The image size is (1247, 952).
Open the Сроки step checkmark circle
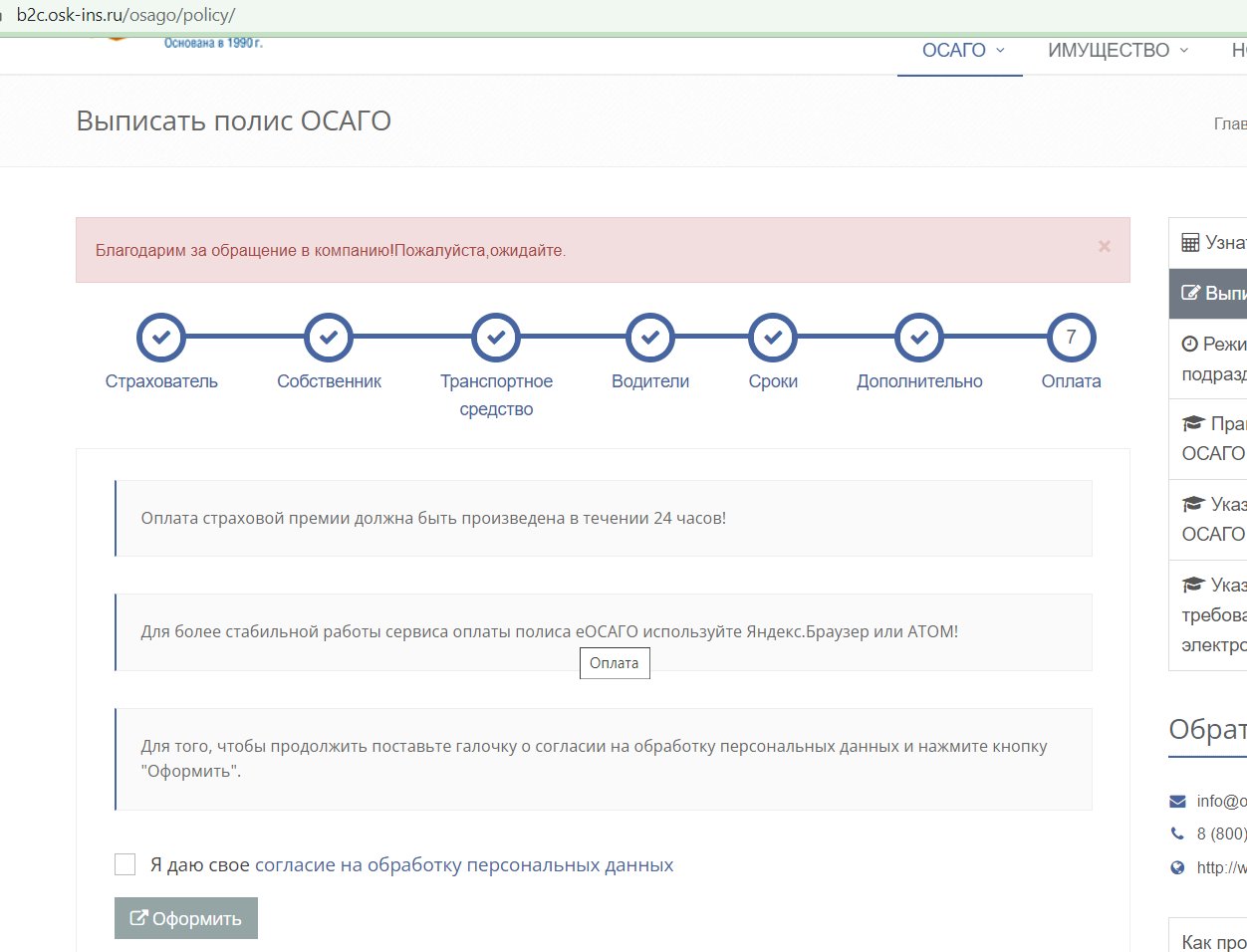tap(773, 338)
